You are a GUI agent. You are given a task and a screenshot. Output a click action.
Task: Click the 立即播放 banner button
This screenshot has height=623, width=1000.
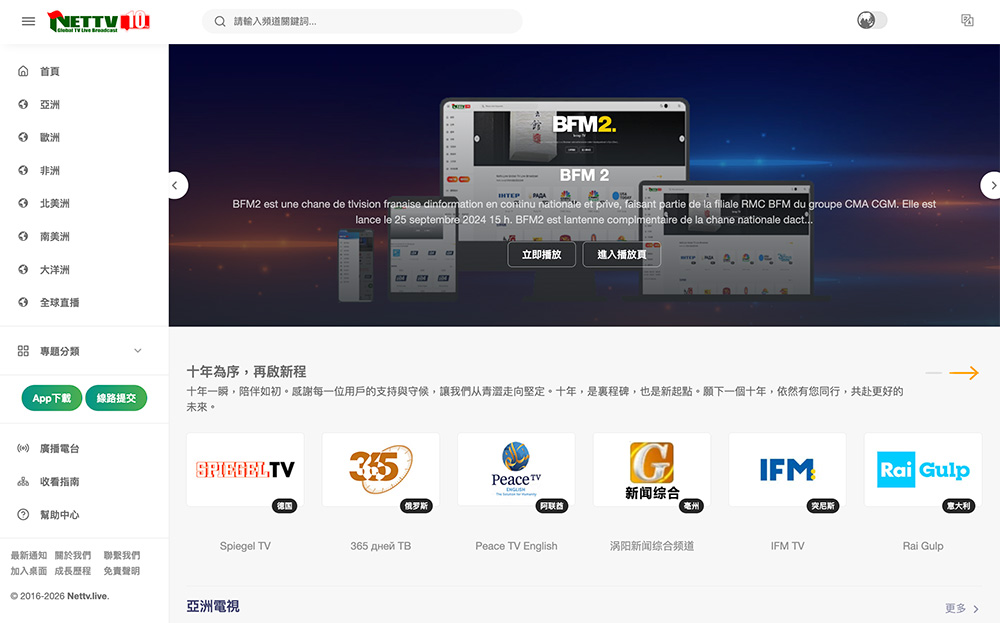click(x=541, y=254)
